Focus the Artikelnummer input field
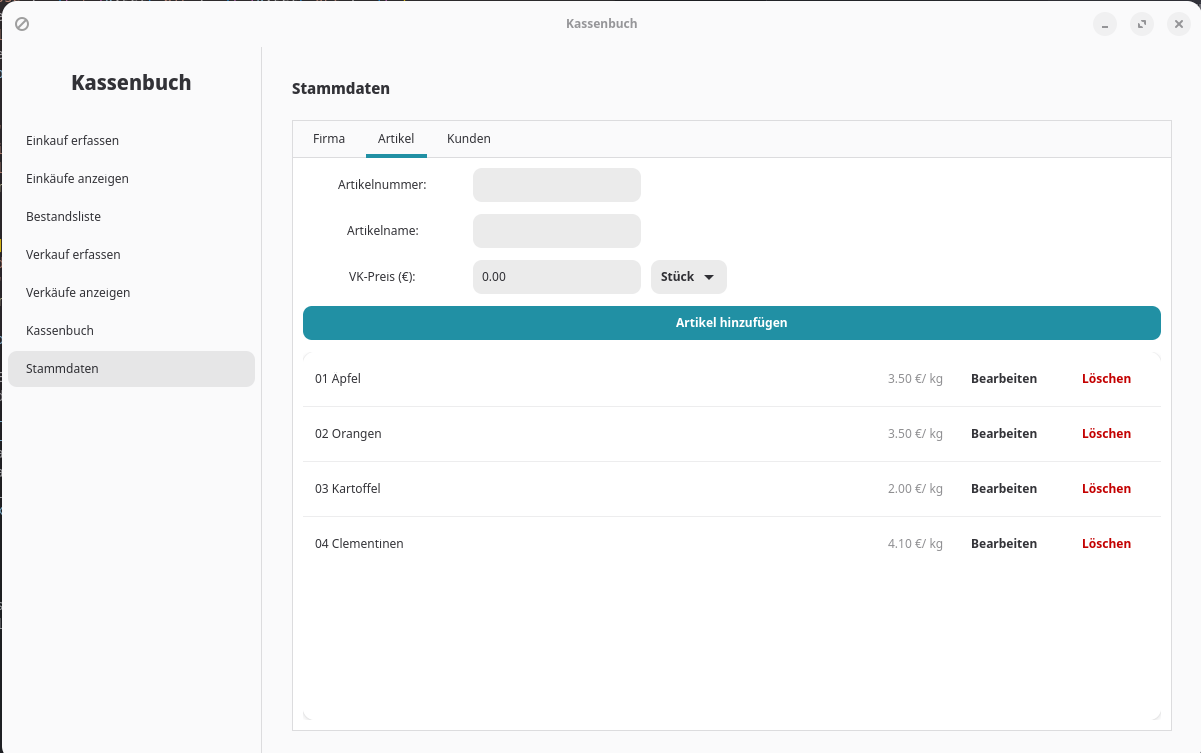This screenshot has height=753, width=1201. [x=556, y=185]
